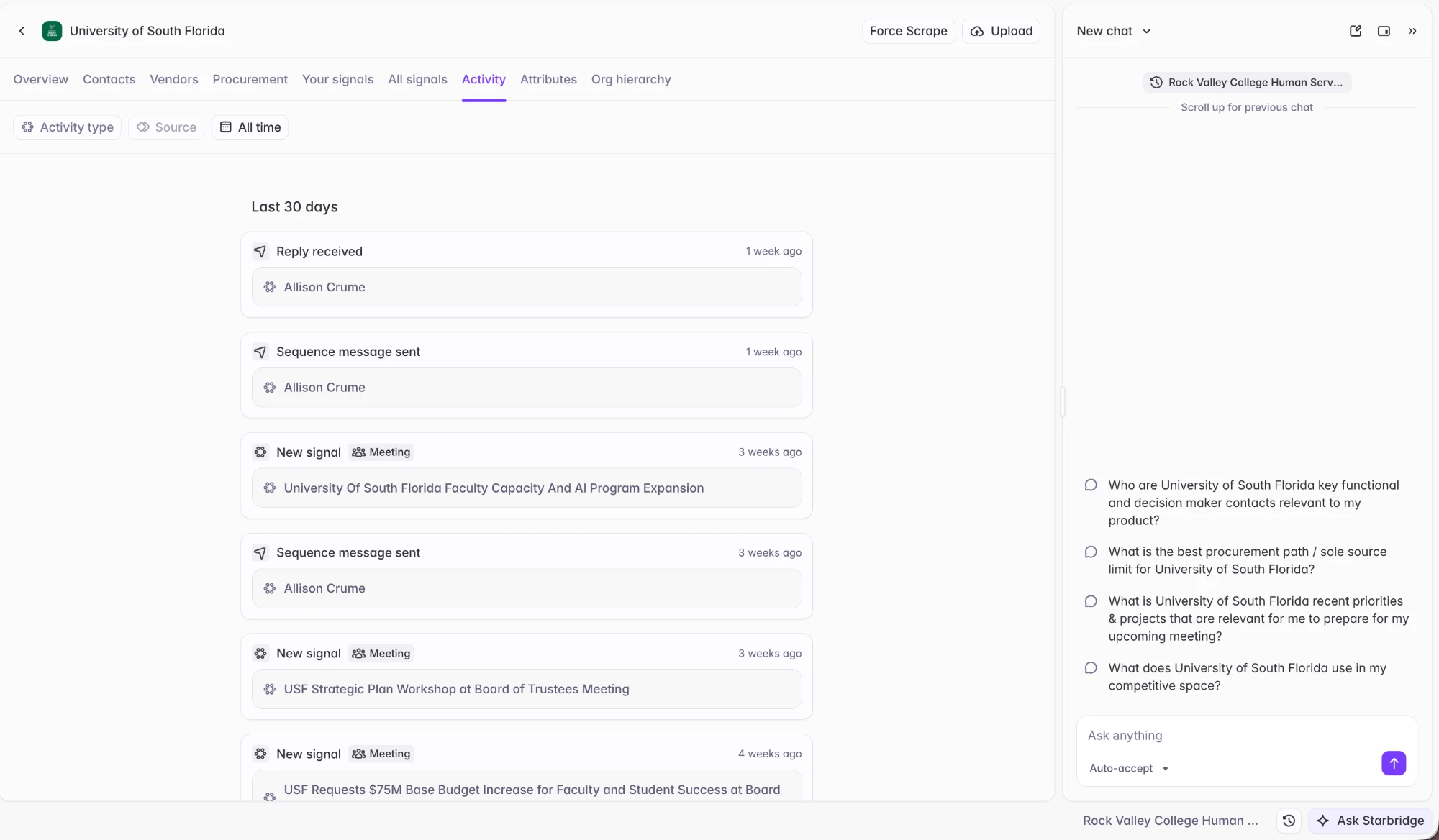Select suggested question about key functional contacts
This screenshot has width=1439, height=840.
coord(1246,503)
